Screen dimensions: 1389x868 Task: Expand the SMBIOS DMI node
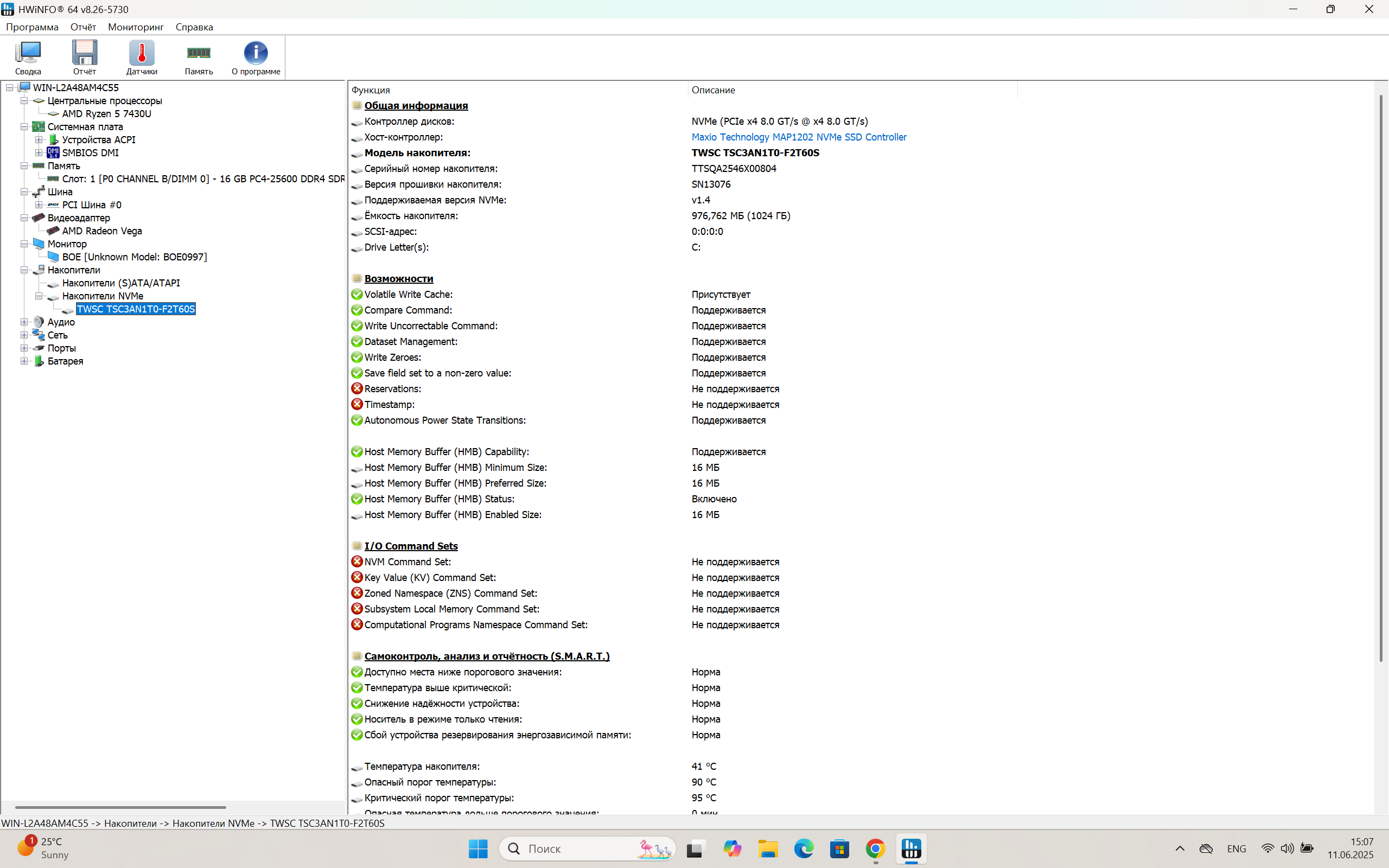[39, 152]
